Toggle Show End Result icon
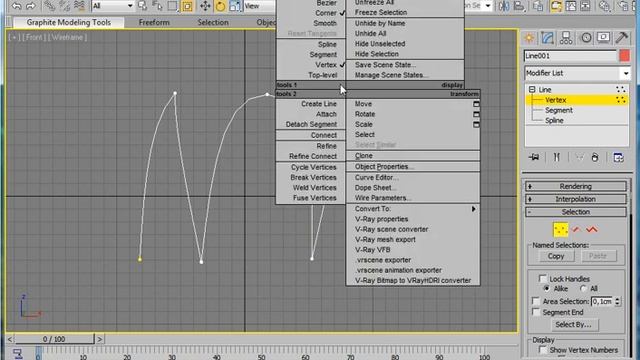The image size is (640, 360). tap(556, 158)
